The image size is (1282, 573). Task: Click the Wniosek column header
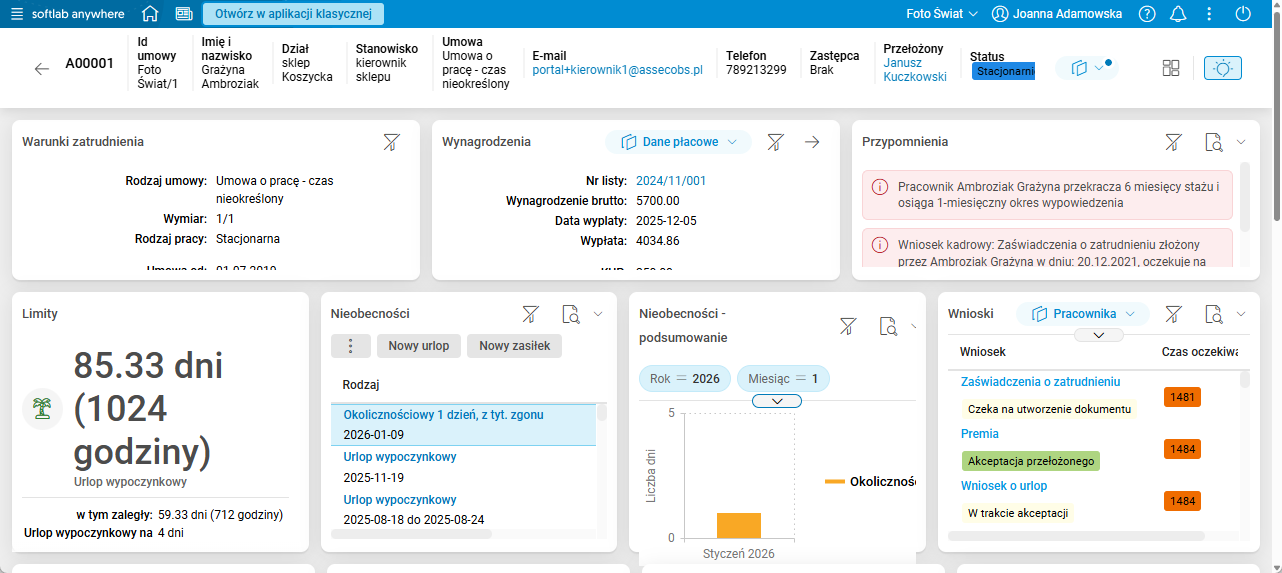(983, 352)
